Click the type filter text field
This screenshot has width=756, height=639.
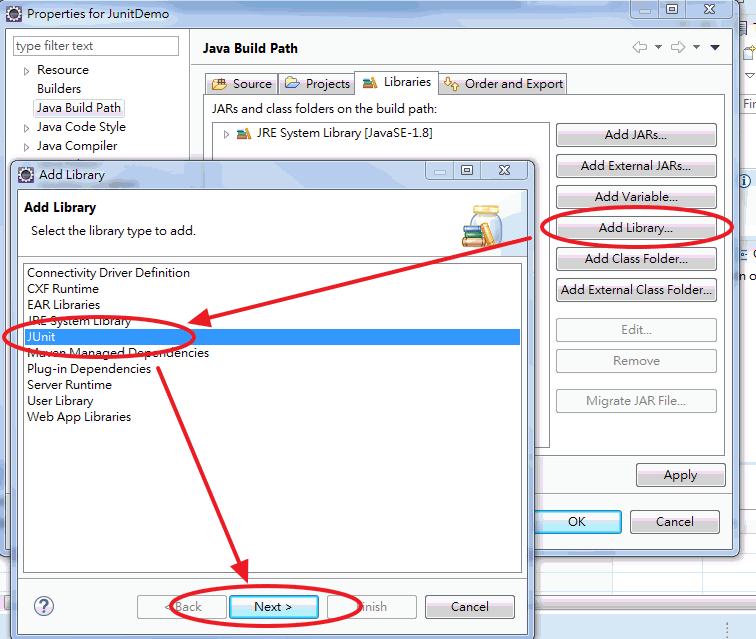(x=96, y=46)
